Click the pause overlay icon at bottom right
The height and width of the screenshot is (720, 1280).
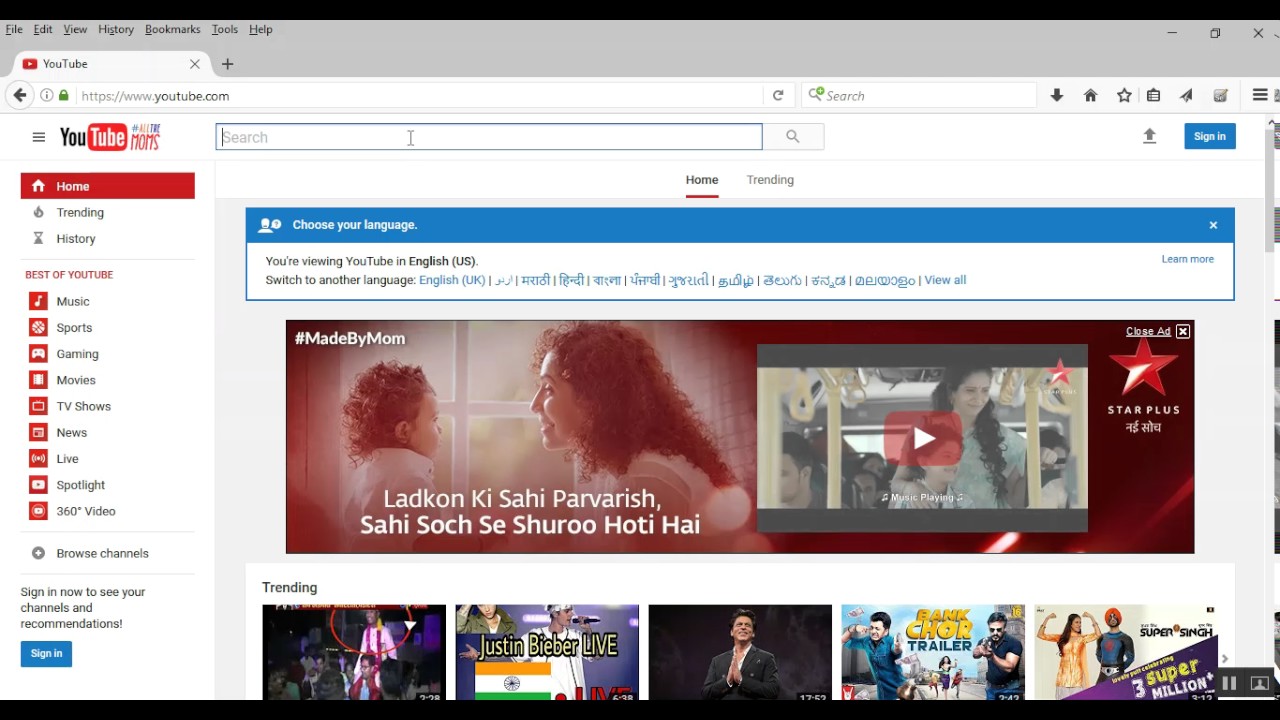pos(1230,683)
